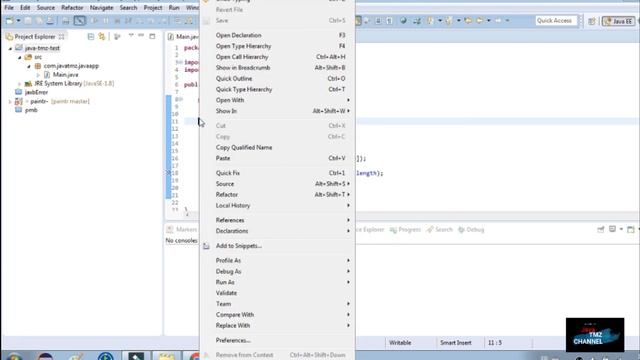Expand the Local History submenu
The height and width of the screenshot is (360, 640).
tap(278, 206)
